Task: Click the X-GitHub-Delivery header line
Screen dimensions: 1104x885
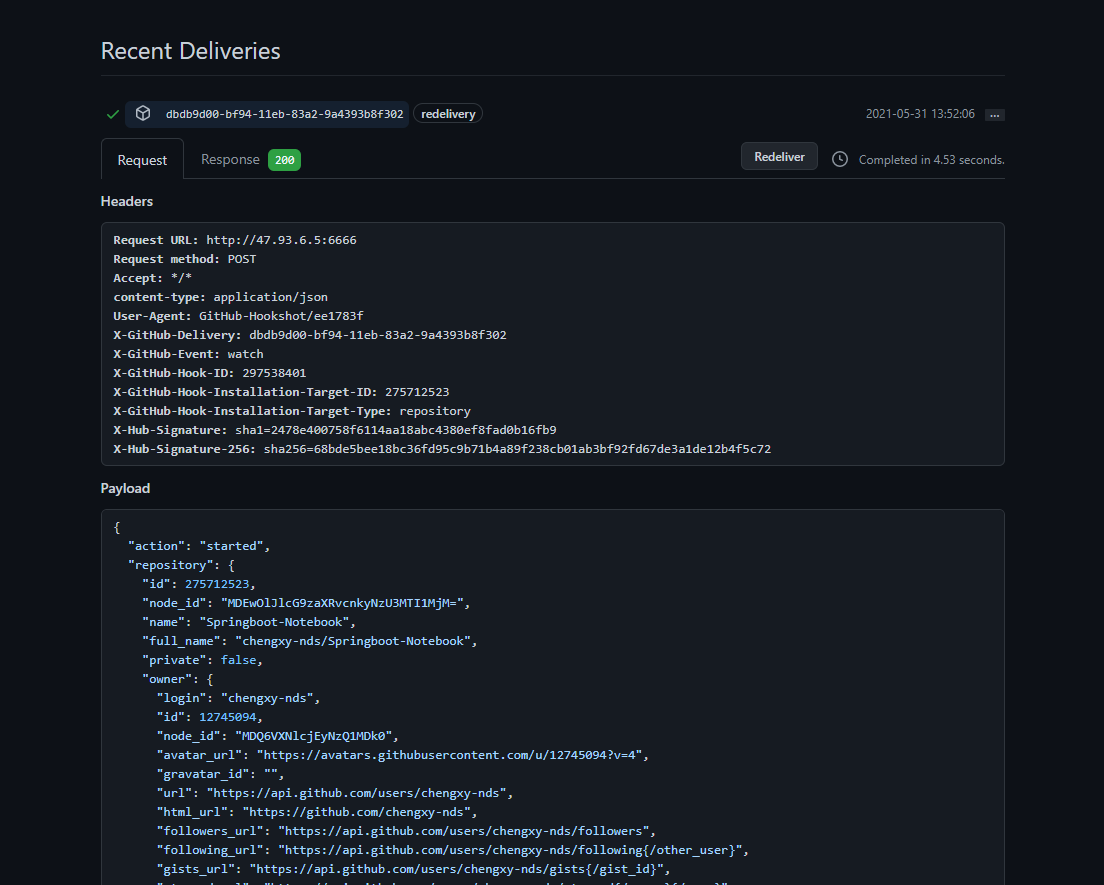Action: 310,335
